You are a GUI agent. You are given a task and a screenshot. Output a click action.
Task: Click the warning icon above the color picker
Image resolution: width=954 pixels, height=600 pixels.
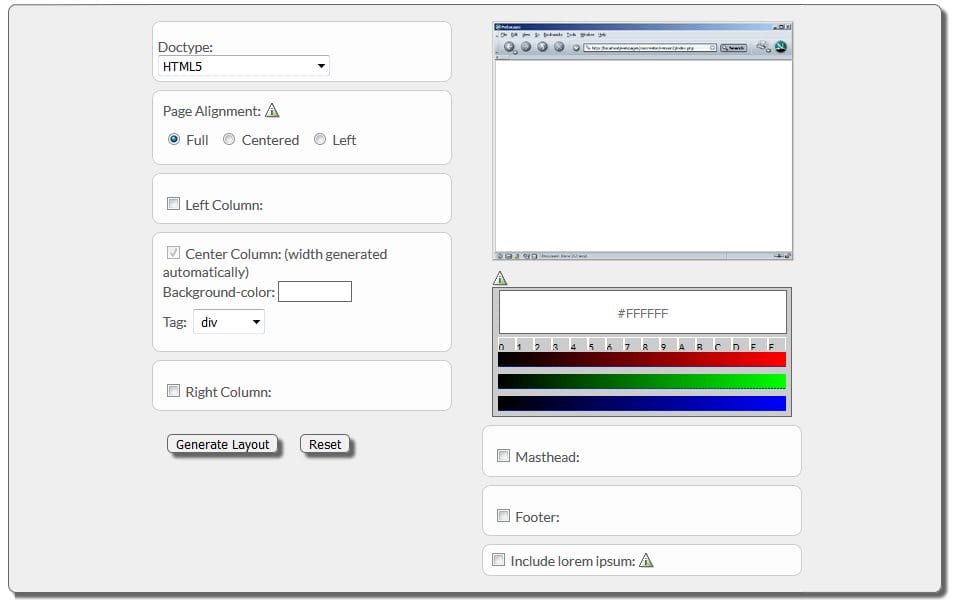500,278
